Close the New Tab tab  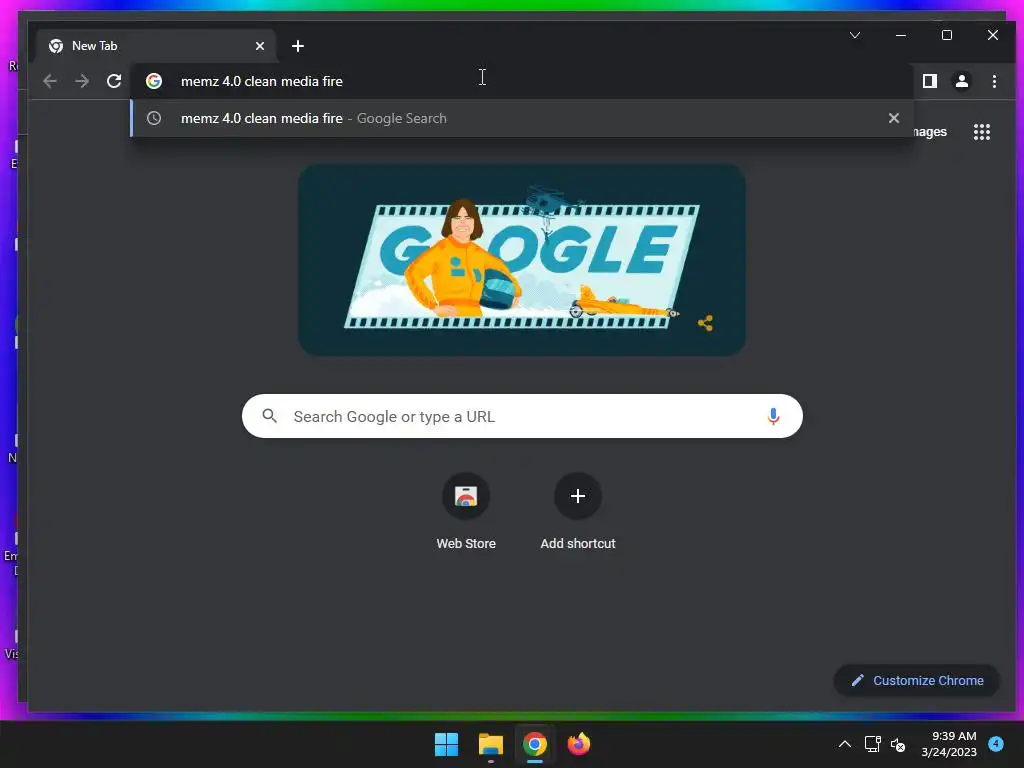click(259, 46)
